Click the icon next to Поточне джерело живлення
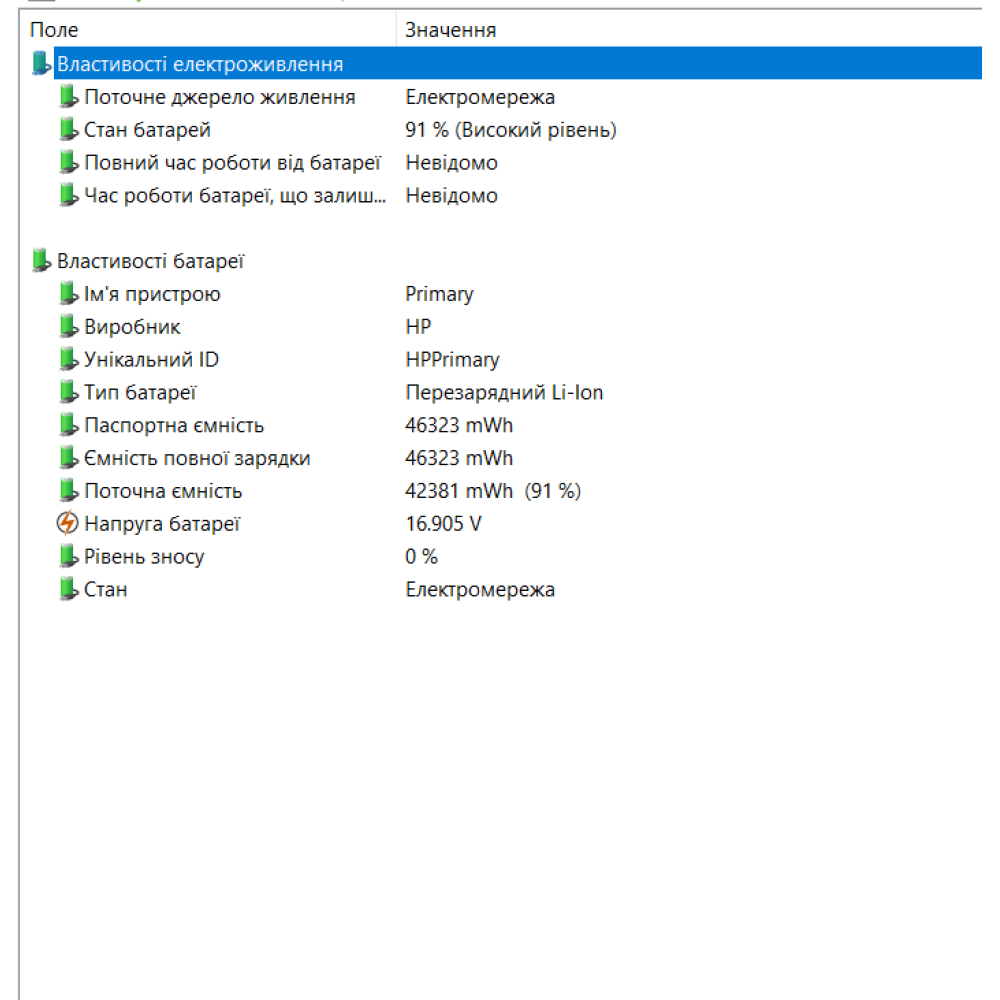Screen dimensions: 1000x1000 (68, 96)
